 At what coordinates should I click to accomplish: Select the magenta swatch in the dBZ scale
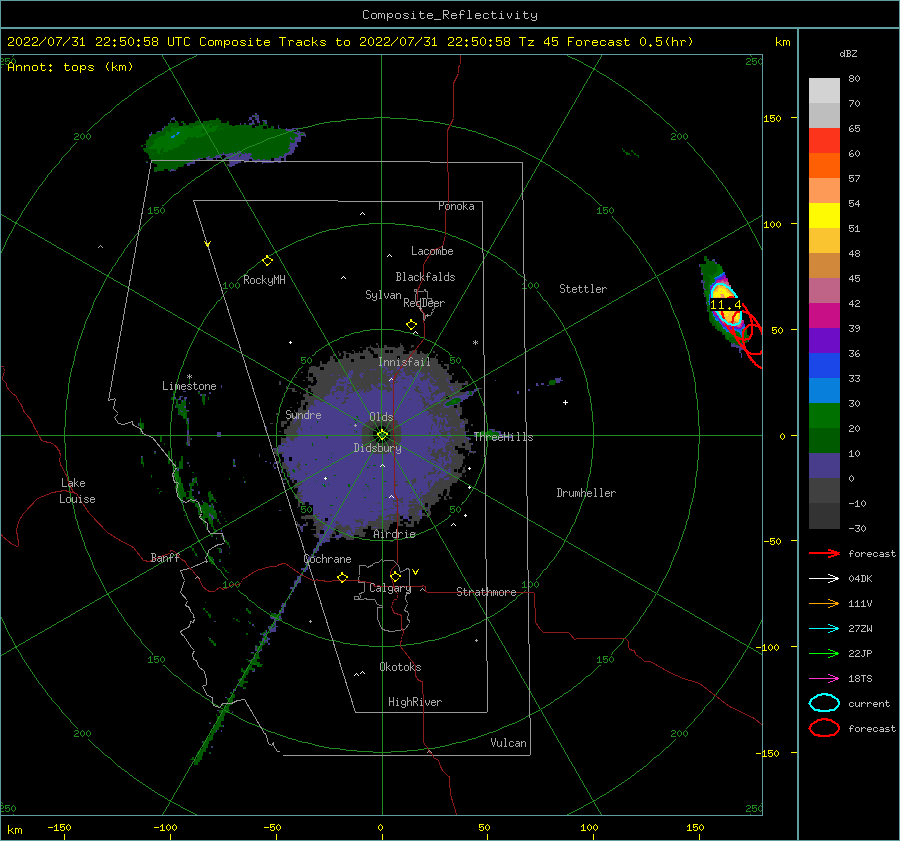tap(824, 316)
